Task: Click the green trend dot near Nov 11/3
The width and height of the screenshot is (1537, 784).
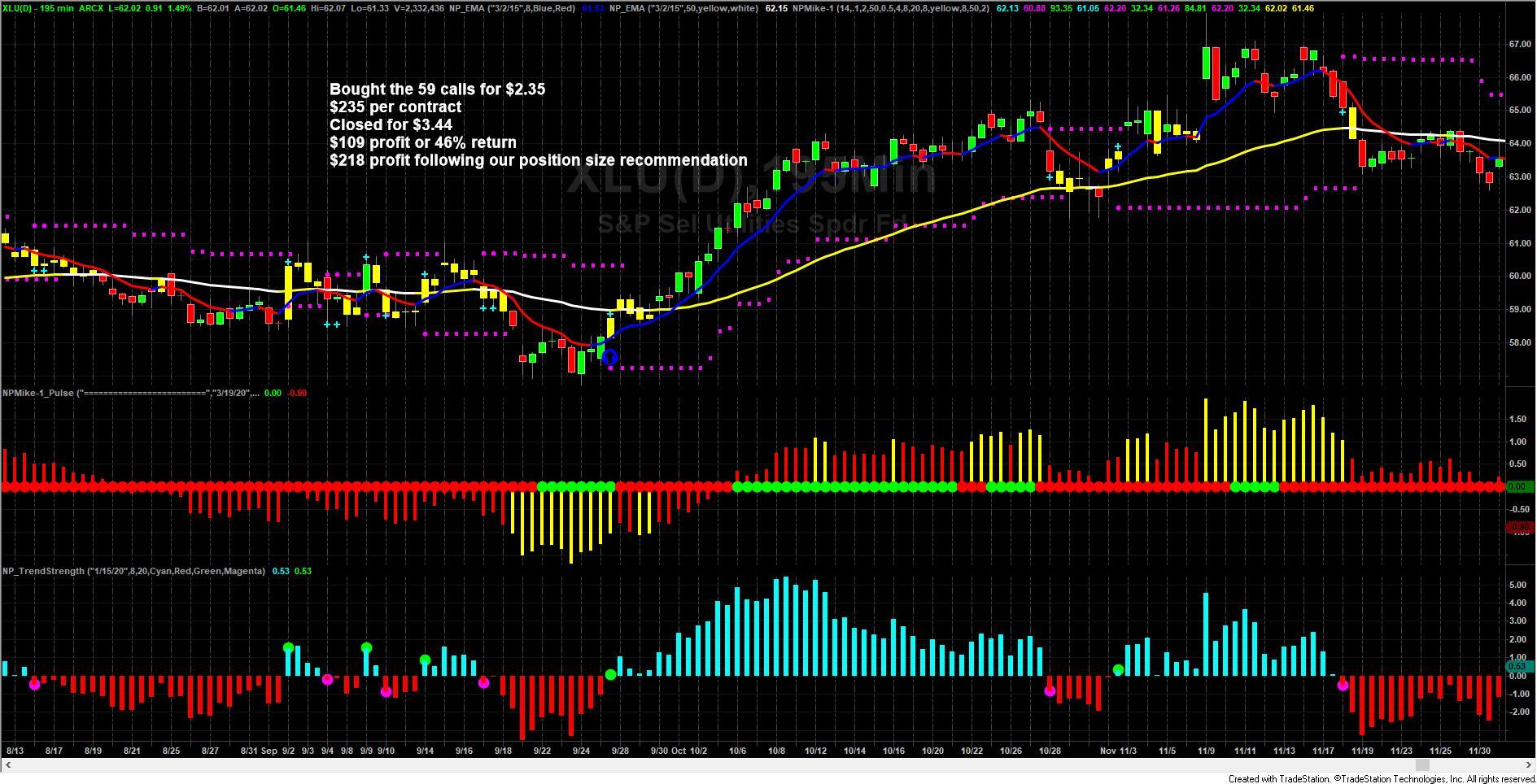Action: pos(1119,670)
